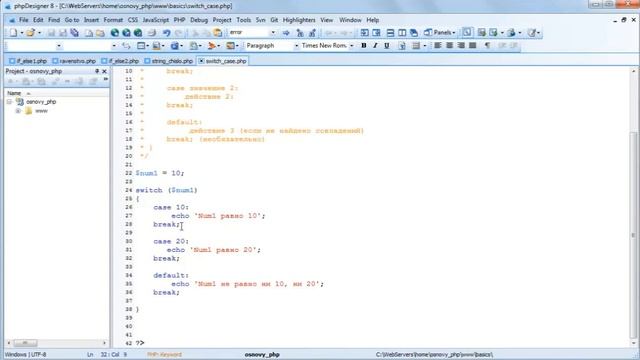Open the Panels dropdown
Viewport: 640px width, 360px height.
440,33
